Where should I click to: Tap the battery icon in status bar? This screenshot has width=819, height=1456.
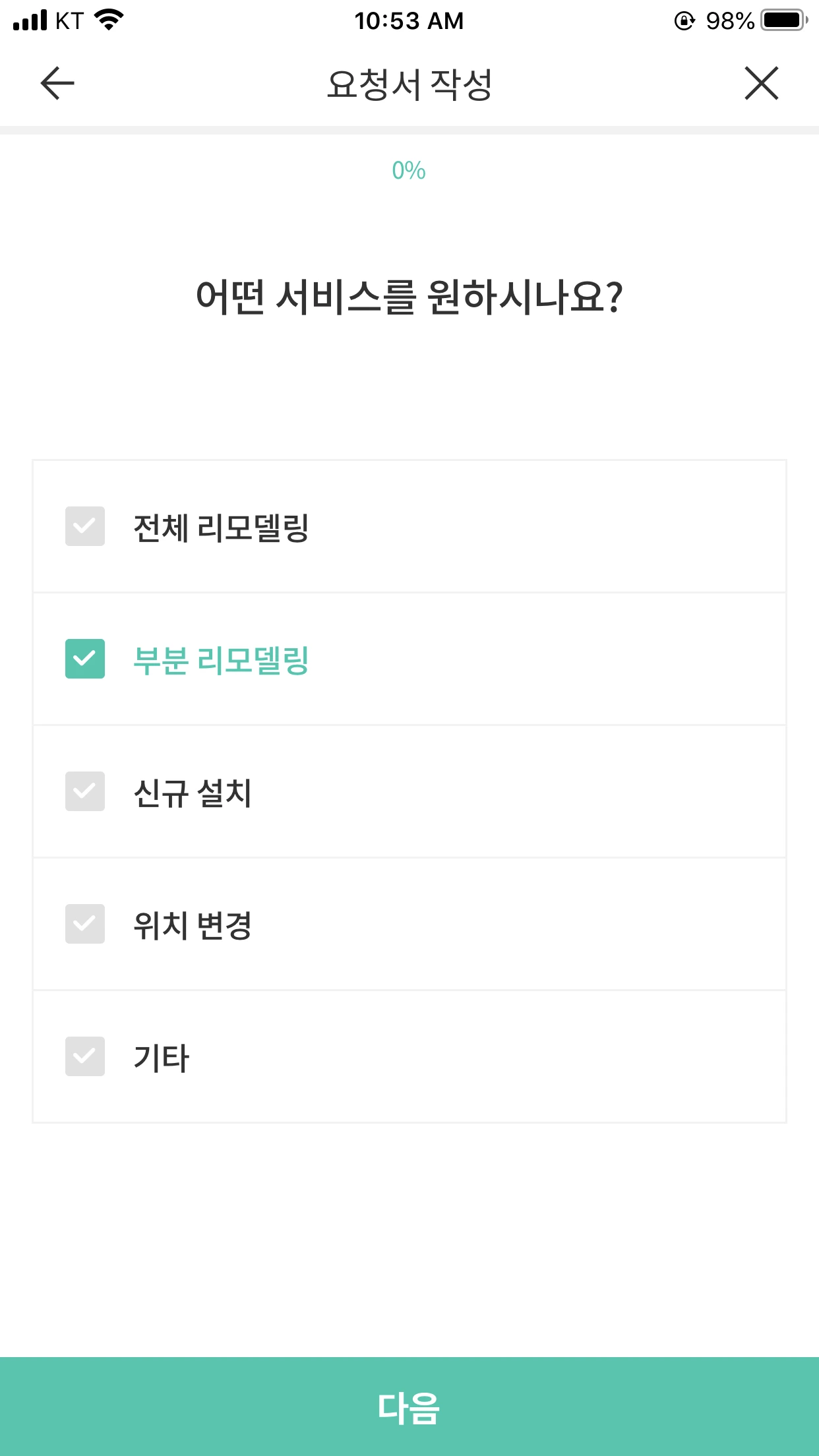783,20
